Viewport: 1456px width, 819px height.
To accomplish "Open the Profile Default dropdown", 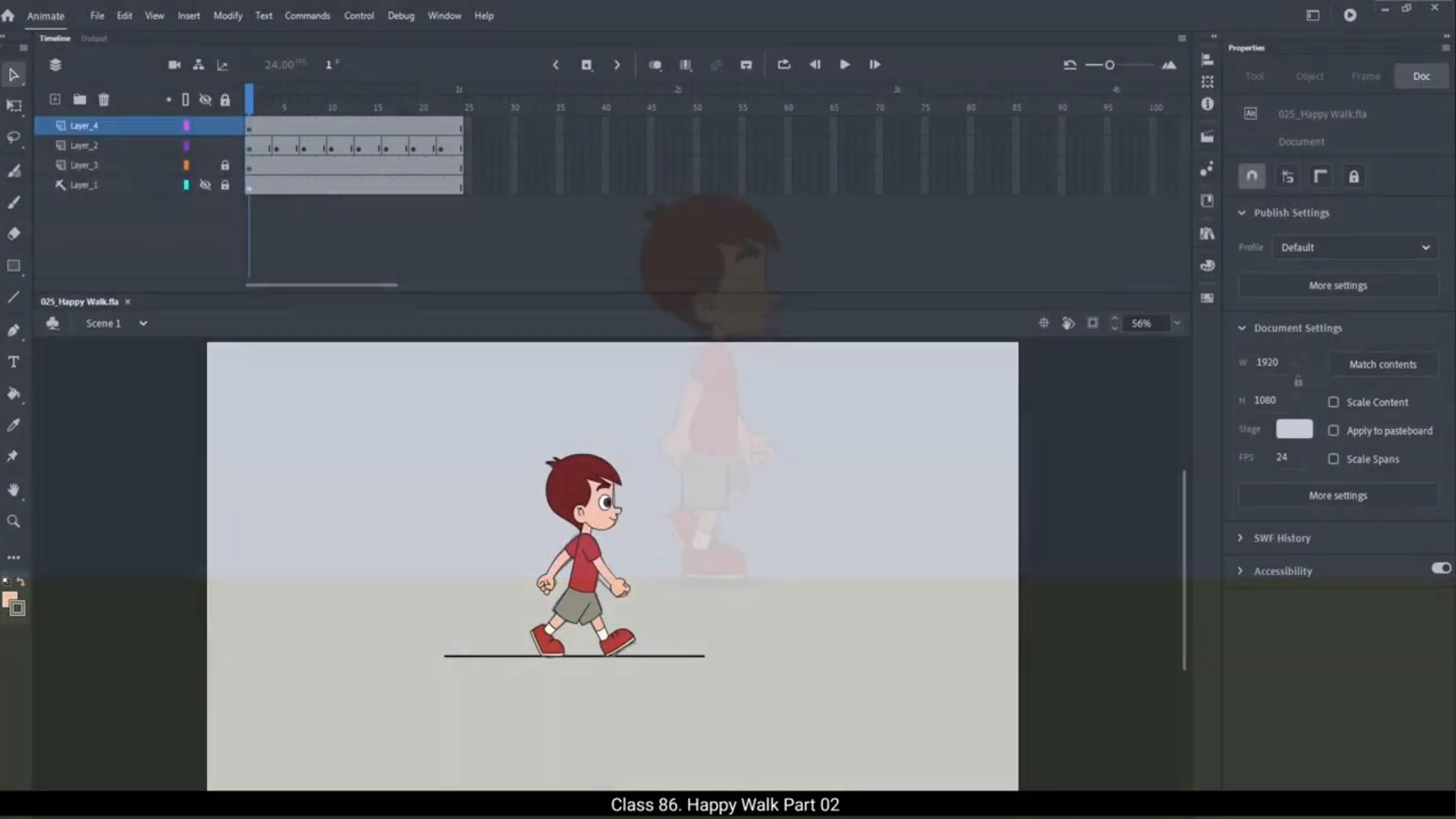I will [x=1355, y=247].
